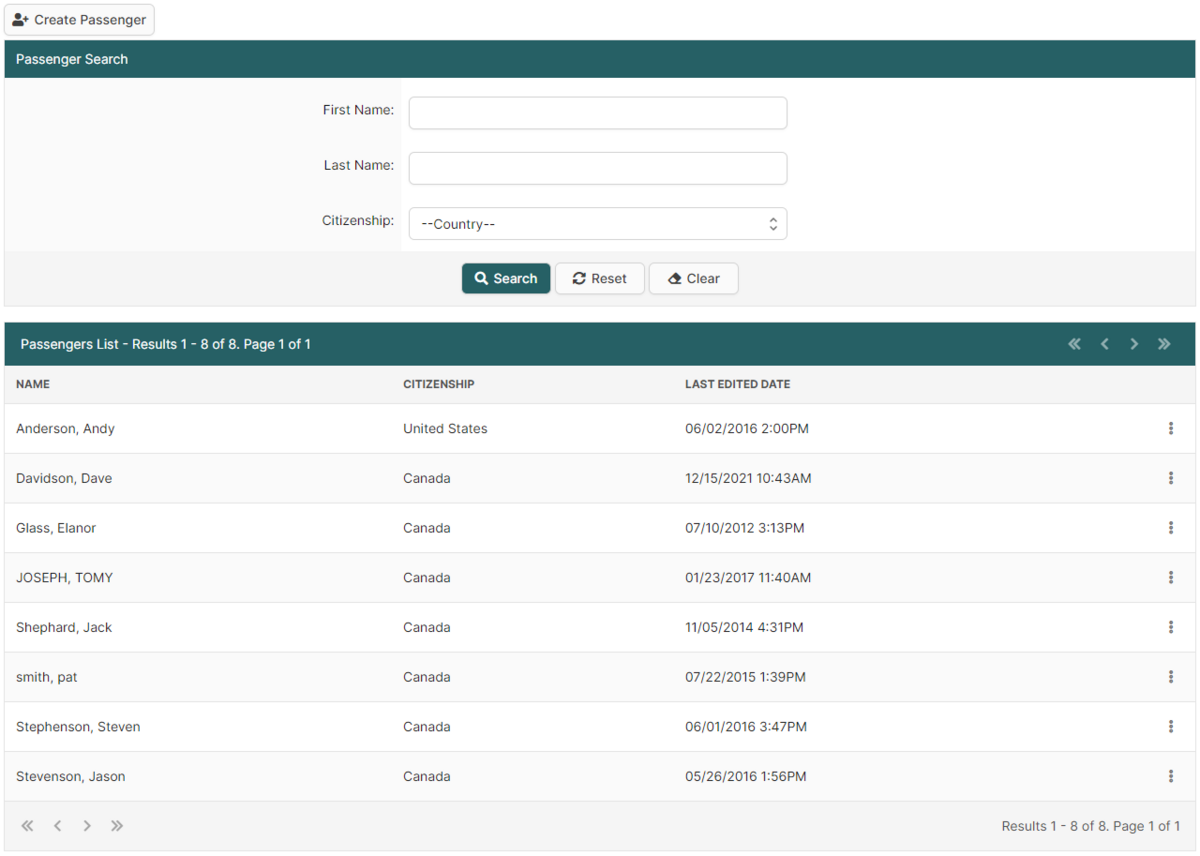
Task: Click the Search button
Action: point(505,278)
